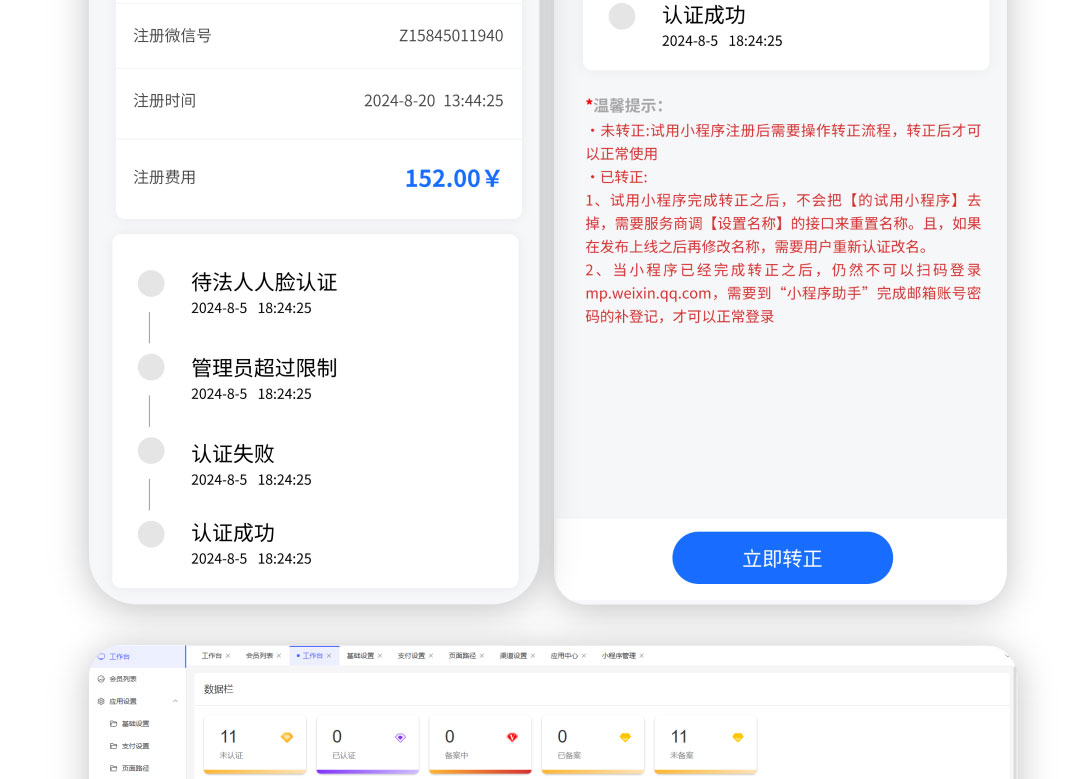
Task: Click the 立即转正 button
Action: coord(782,558)
